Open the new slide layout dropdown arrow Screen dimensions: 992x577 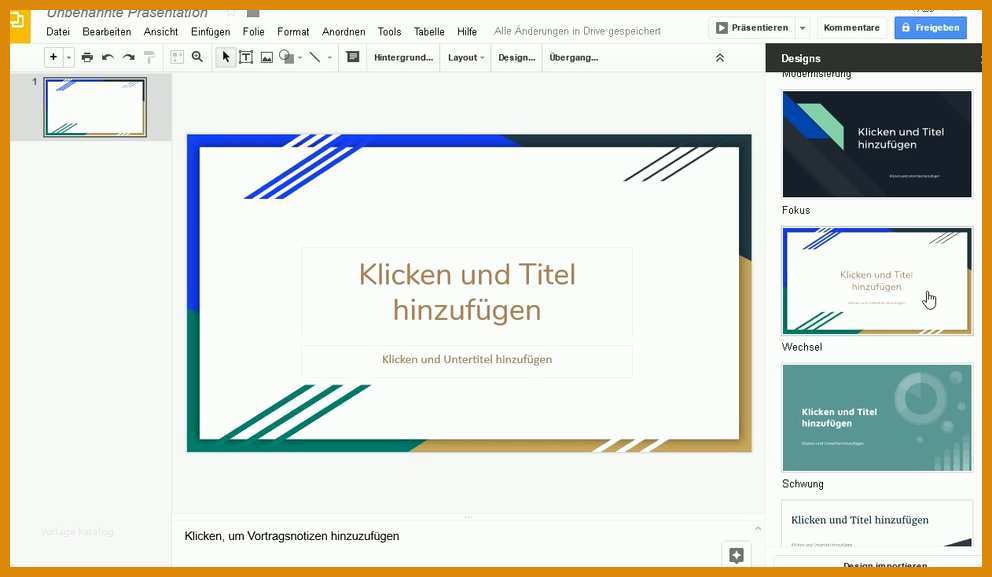click(x=68, y=58)
